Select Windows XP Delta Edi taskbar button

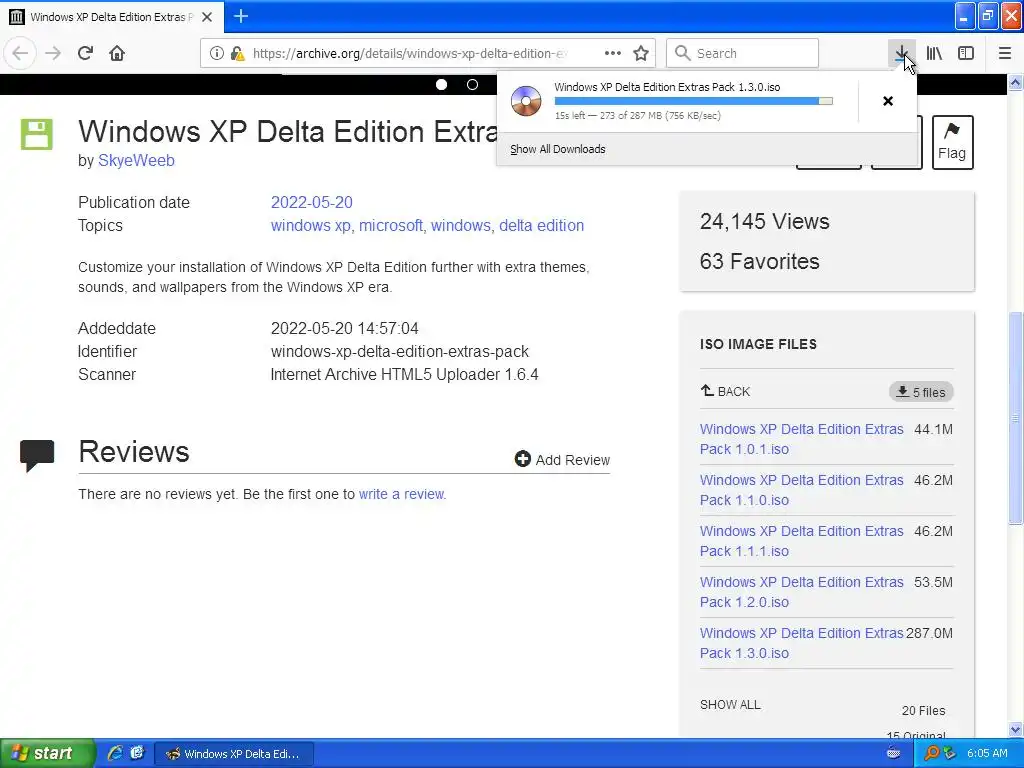[x=234, y=754]
